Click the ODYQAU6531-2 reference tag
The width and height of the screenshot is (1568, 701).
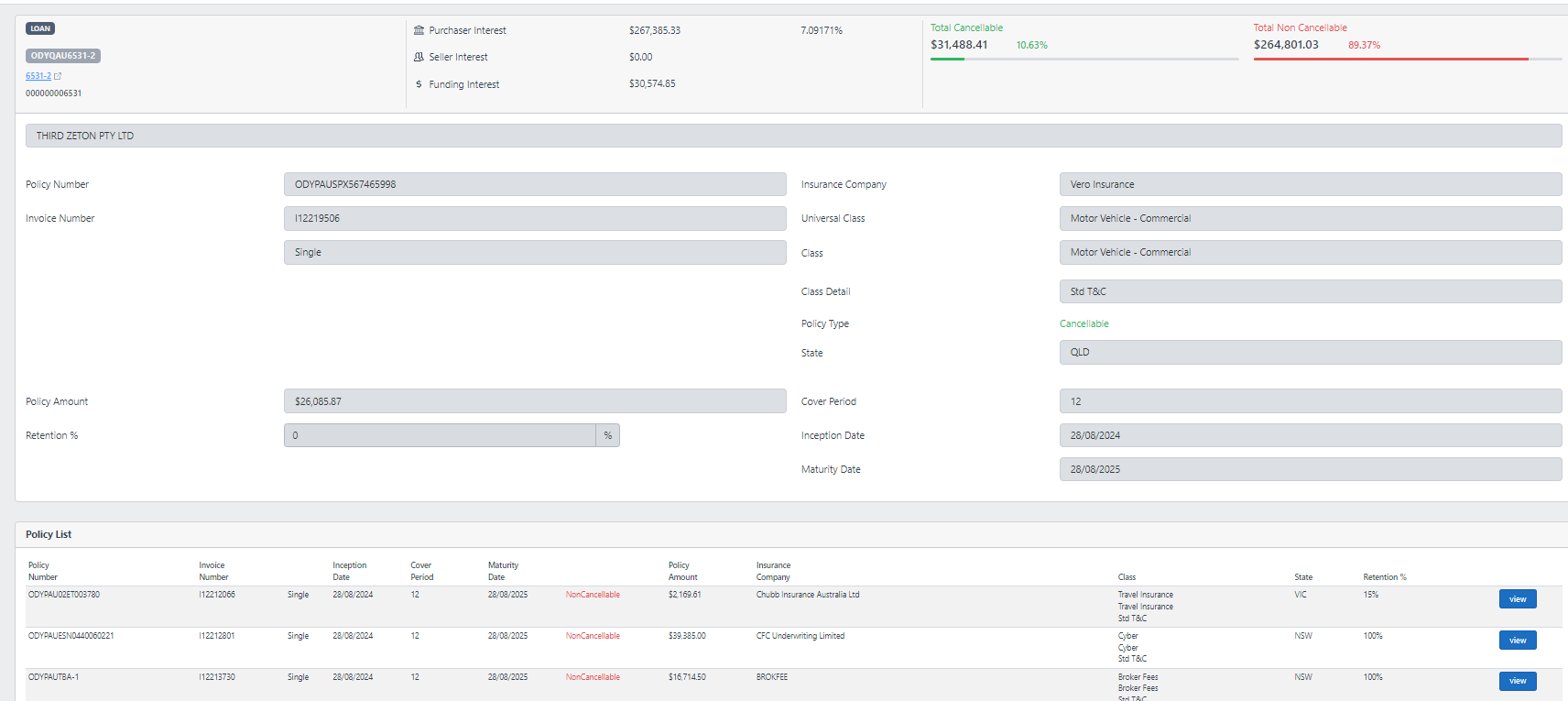pyautogui.click(x=63, y=56)
